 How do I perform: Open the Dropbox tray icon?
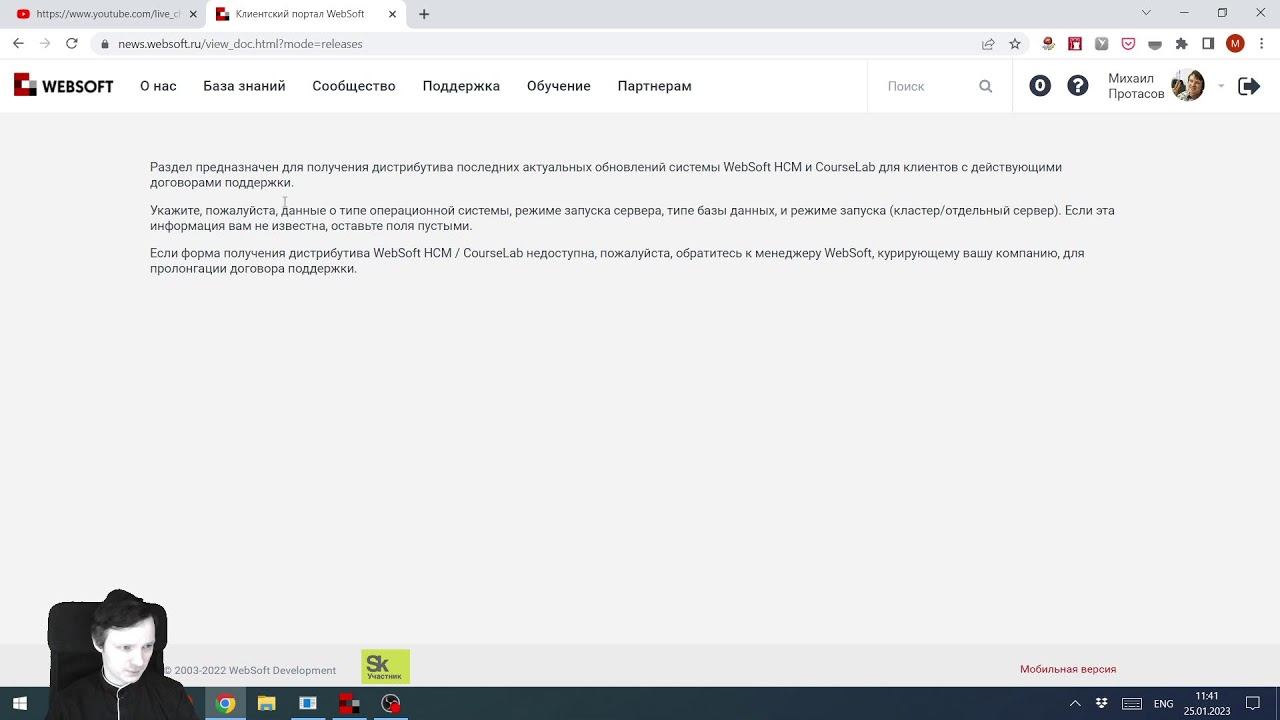click(x=1102, y=704)
